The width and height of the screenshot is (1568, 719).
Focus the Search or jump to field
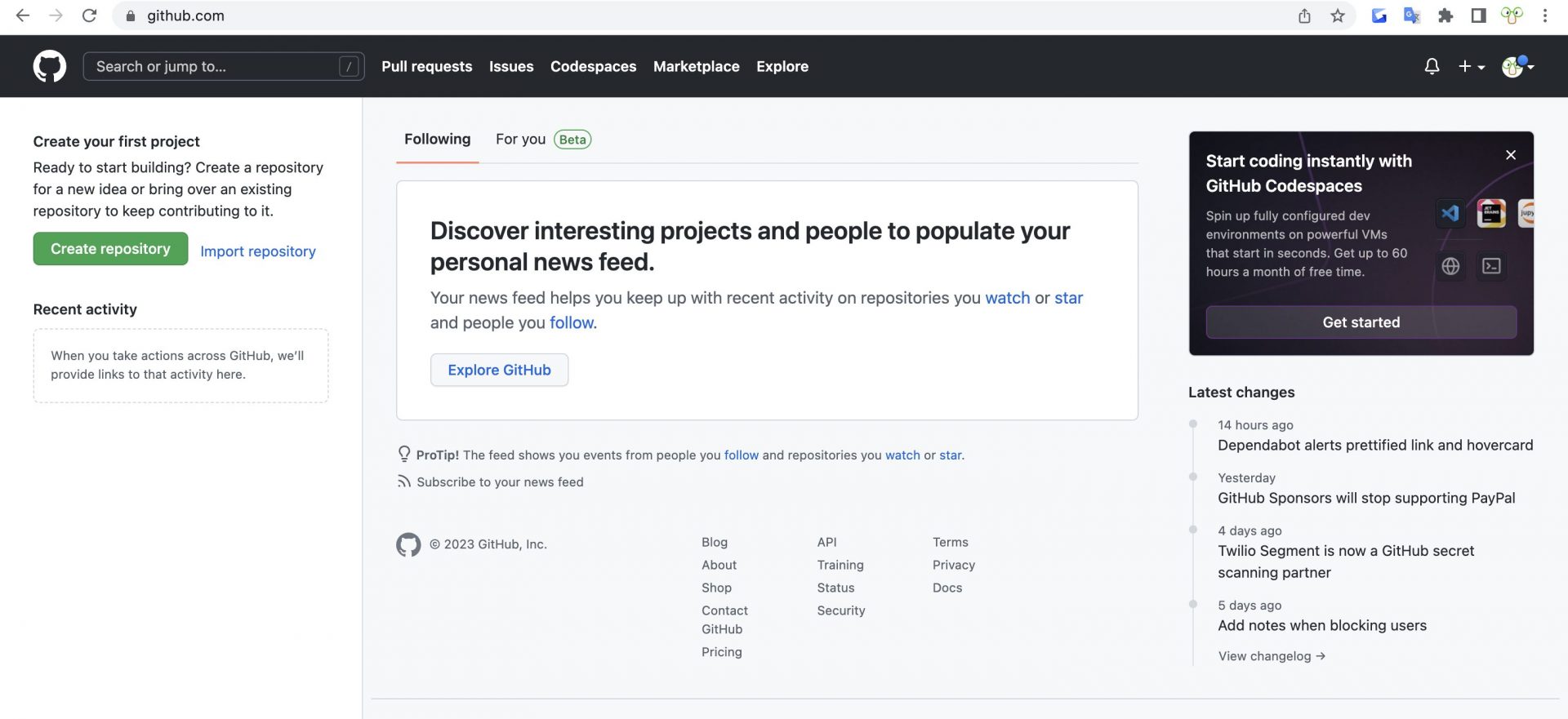tap(212, 66)
